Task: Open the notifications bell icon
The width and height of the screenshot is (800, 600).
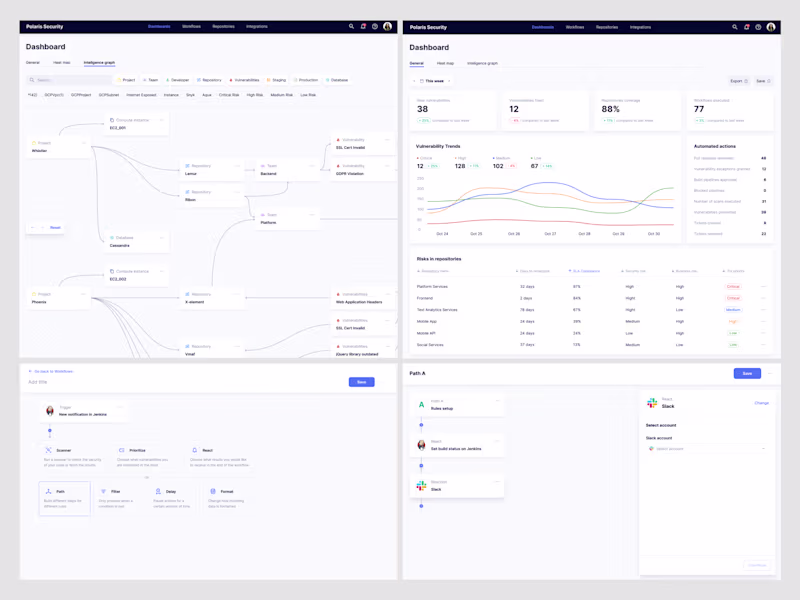Action: click(x=362, y=27)
